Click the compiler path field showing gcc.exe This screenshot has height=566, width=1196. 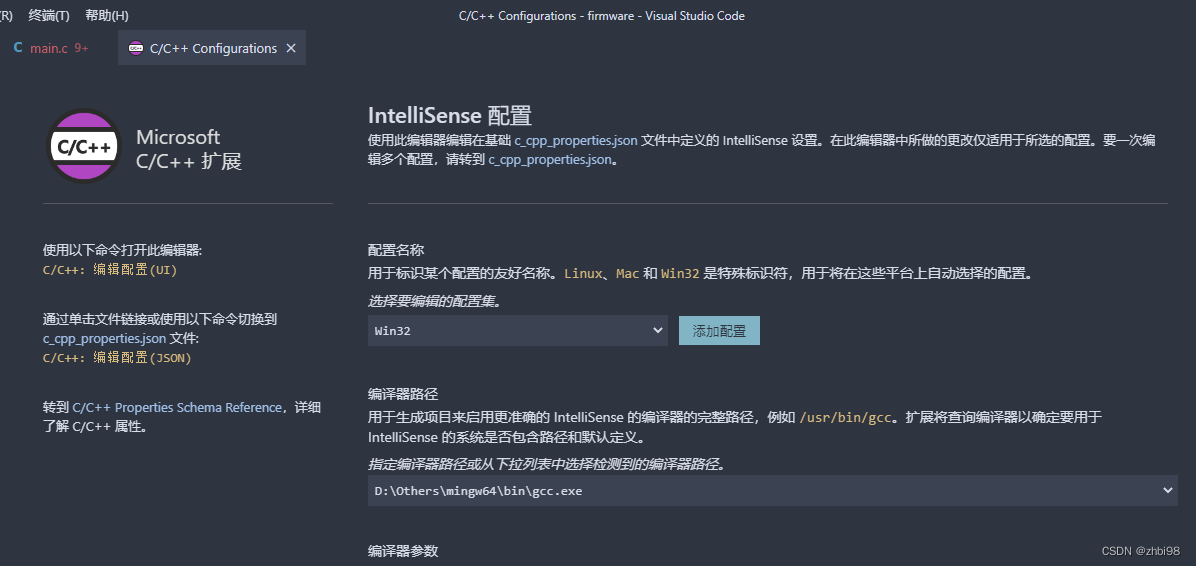click(773, 490)
